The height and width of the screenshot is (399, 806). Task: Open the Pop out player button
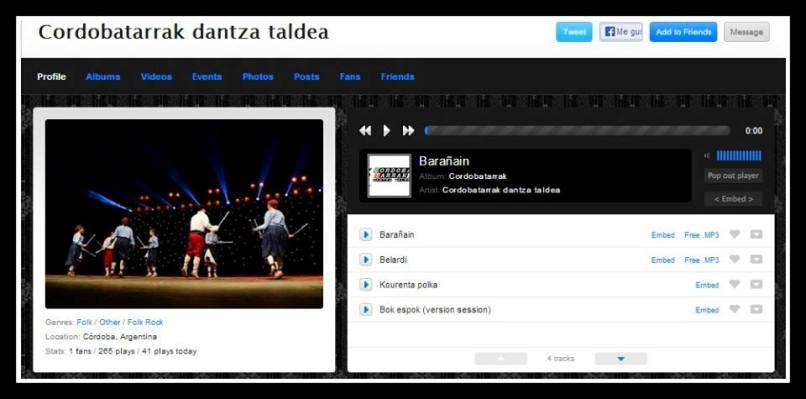tap(734, 176)
